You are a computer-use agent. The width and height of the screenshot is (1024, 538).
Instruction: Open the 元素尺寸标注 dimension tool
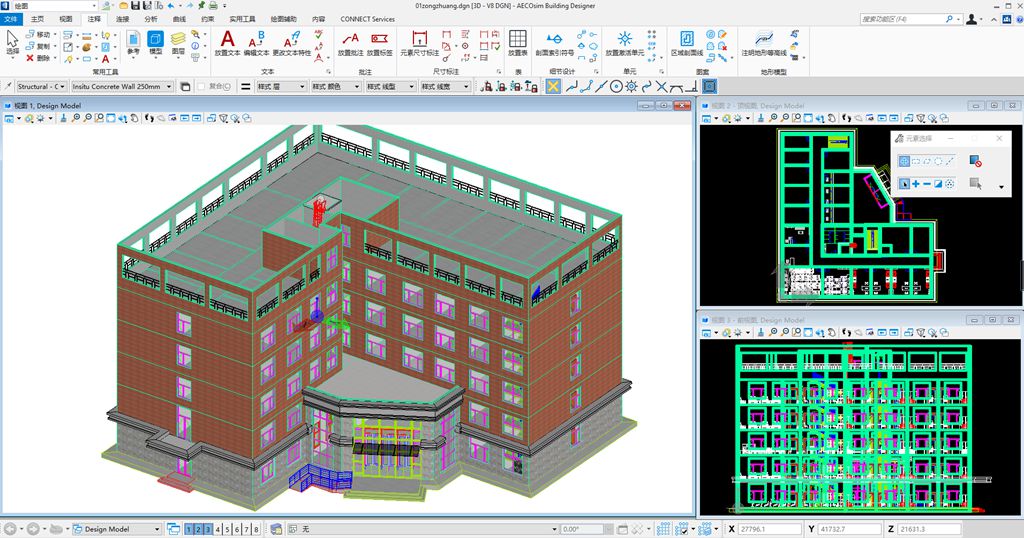(x=419, y=42)
